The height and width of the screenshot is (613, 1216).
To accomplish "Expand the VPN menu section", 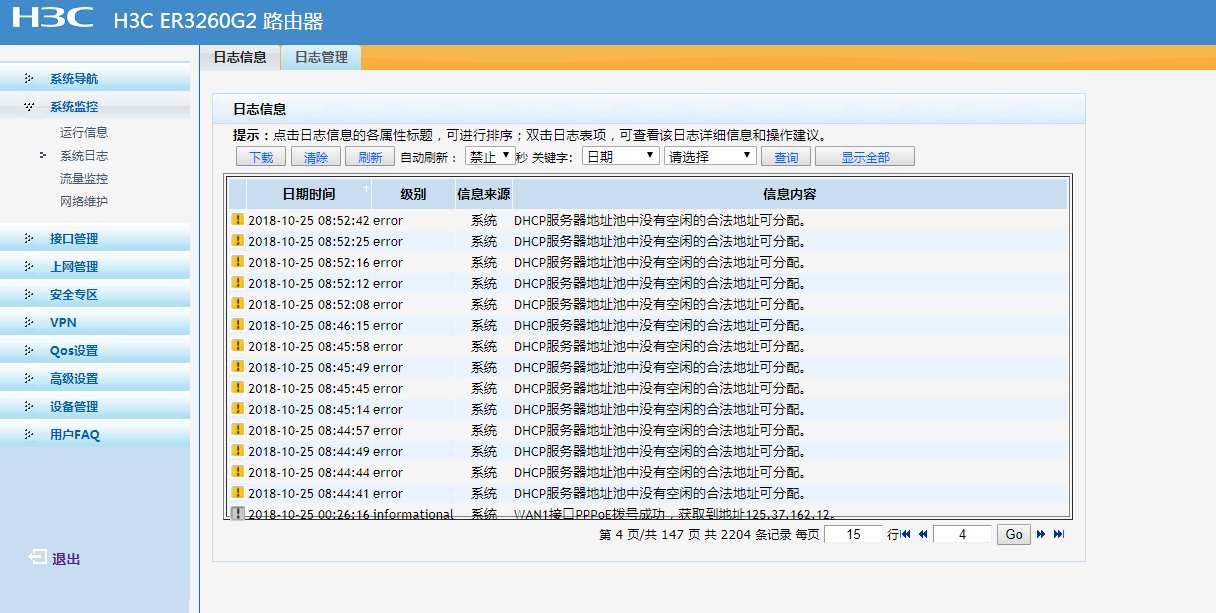I will click(63, 323).
